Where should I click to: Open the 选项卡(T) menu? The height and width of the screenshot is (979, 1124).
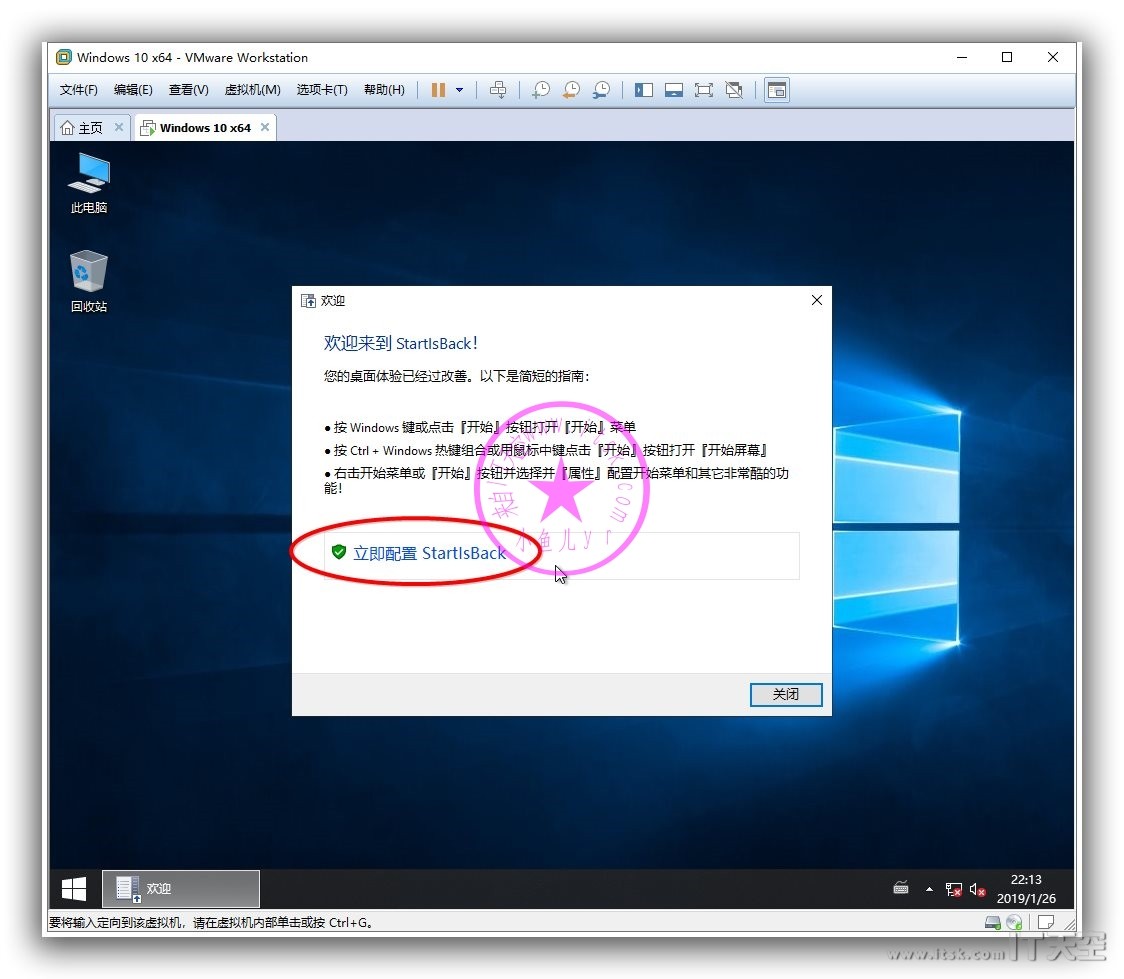(x=322, y=90)
